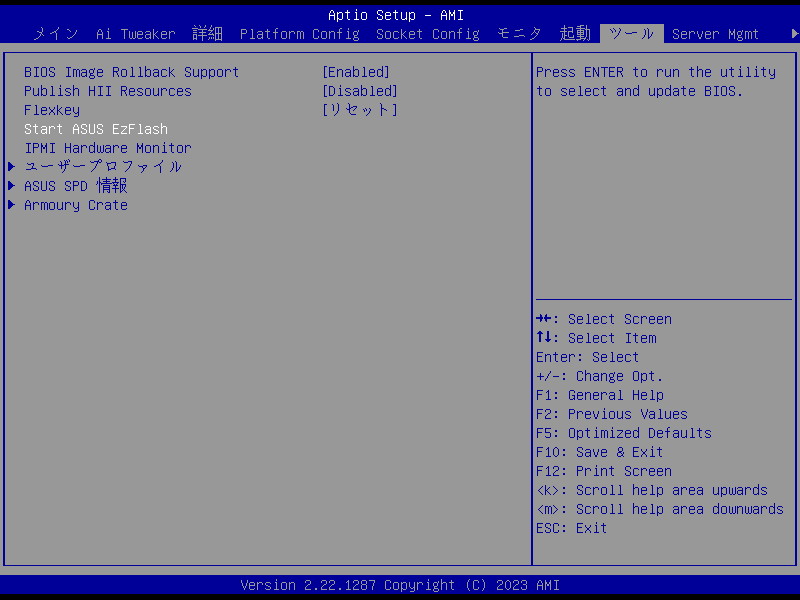The image size is (800, 600).
Task: Click the Version 2.22.1287 copyright footer
Action: tap(400, 585)
